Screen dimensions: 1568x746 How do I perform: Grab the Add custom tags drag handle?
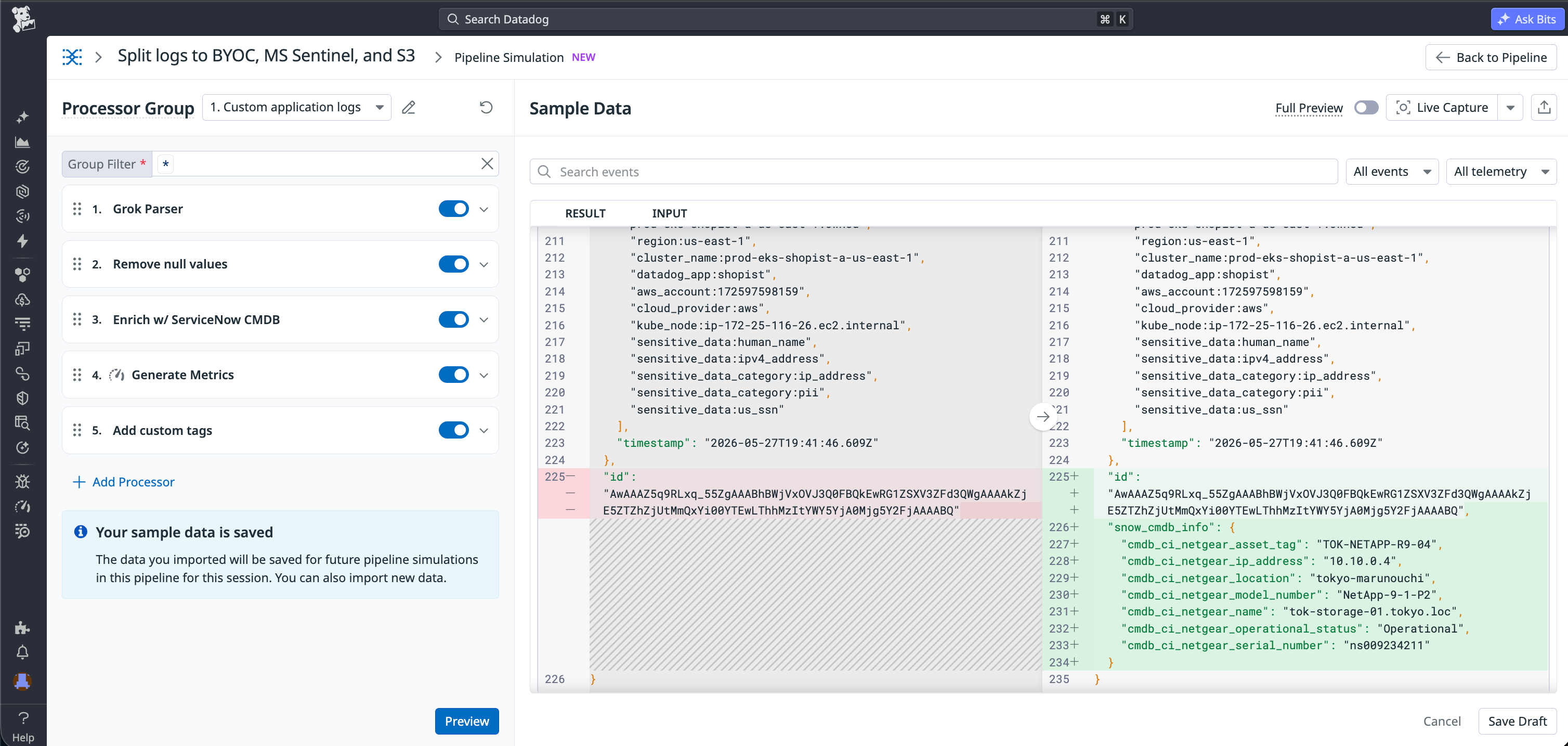[x=77, y=431]
